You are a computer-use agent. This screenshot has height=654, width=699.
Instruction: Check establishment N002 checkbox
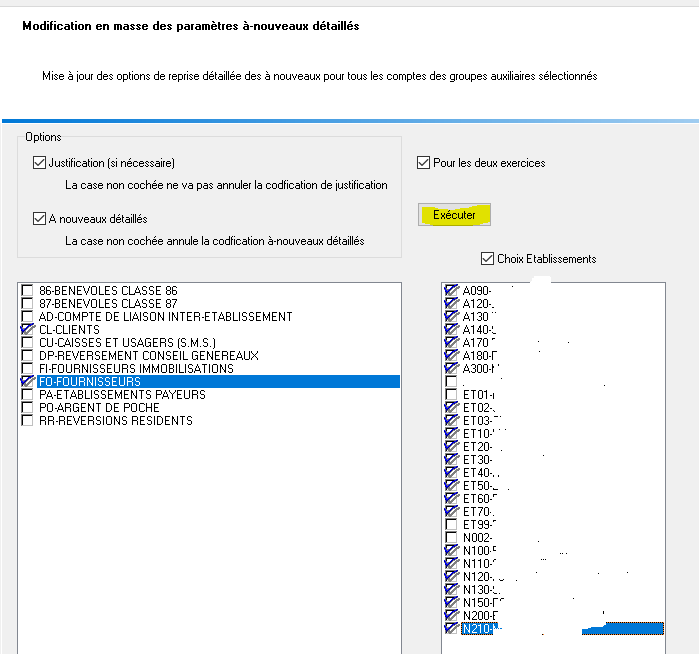pyautogui.click(x=451, y=538)
